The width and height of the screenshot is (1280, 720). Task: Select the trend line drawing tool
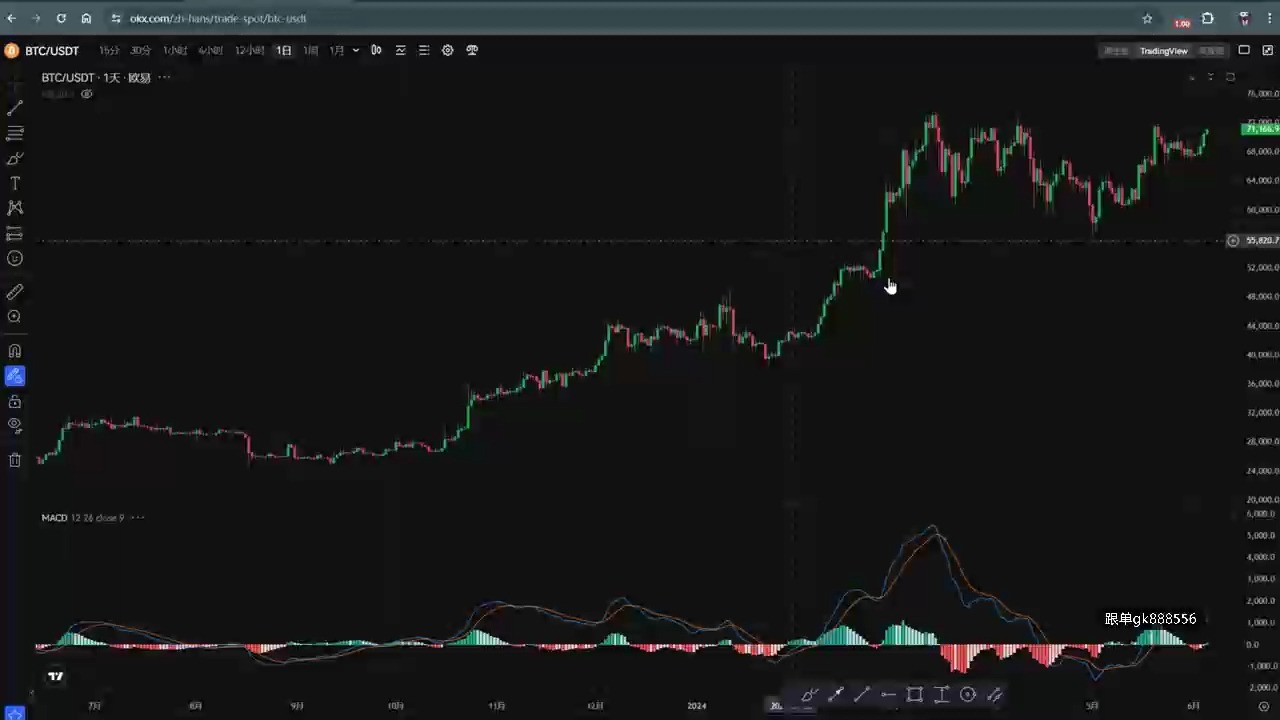point(15,108)
